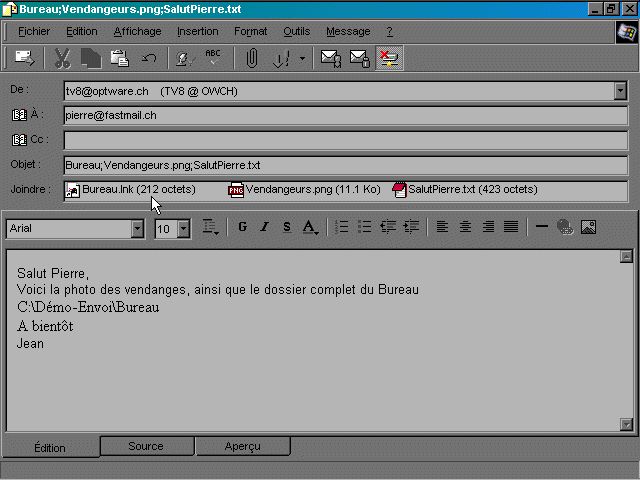
Task: Open the address book next to À
Action: pyautogui.click(x=19, y=115)
